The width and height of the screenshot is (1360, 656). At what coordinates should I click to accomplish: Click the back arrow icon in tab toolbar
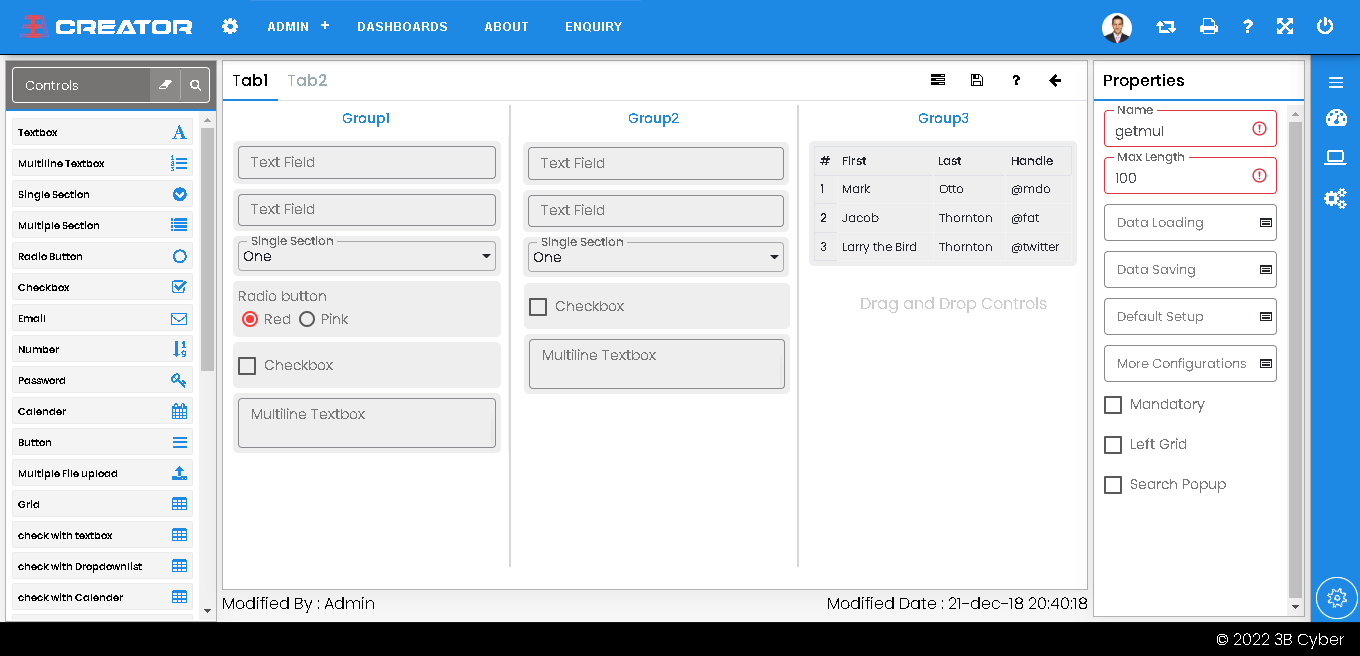pyautogui.click(x=1055, y=81)
